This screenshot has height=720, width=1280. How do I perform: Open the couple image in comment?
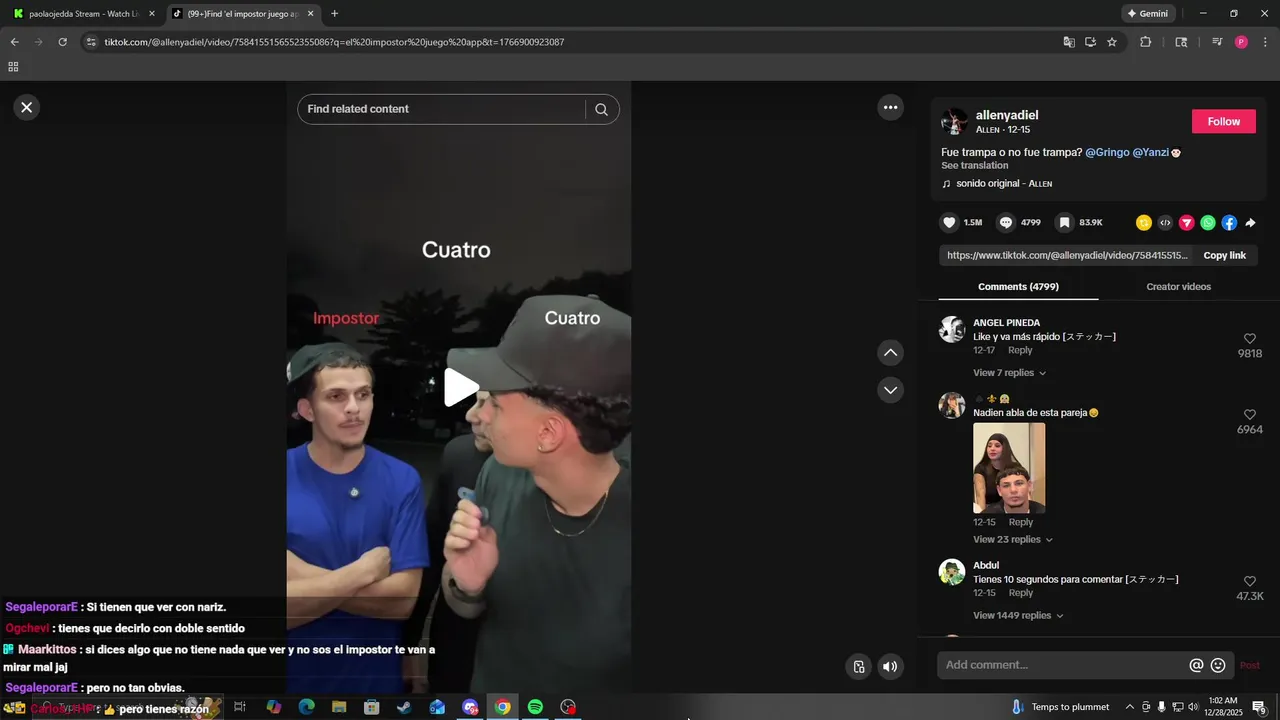1009,468
